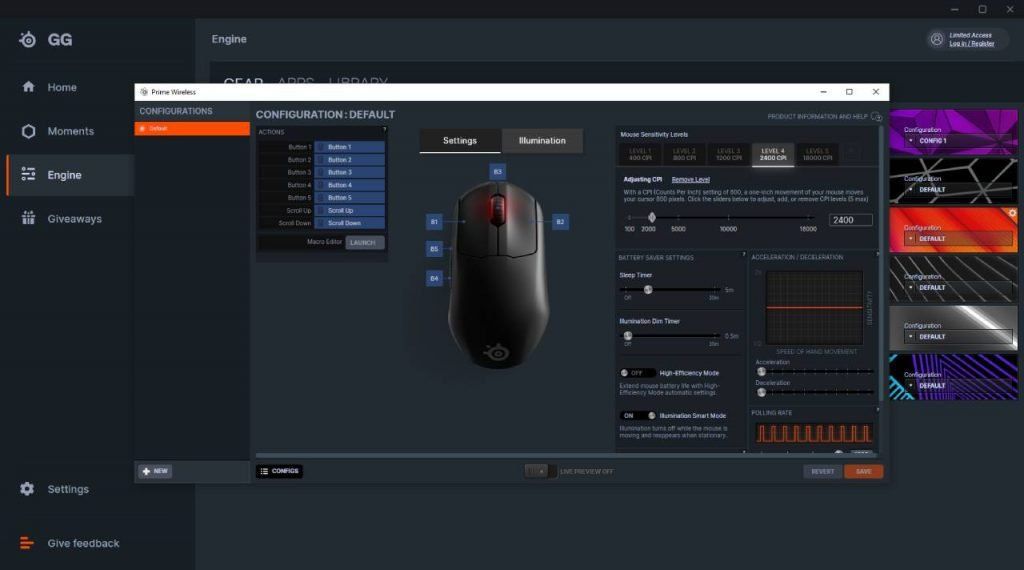Select the Default configuration in the list

192,129
